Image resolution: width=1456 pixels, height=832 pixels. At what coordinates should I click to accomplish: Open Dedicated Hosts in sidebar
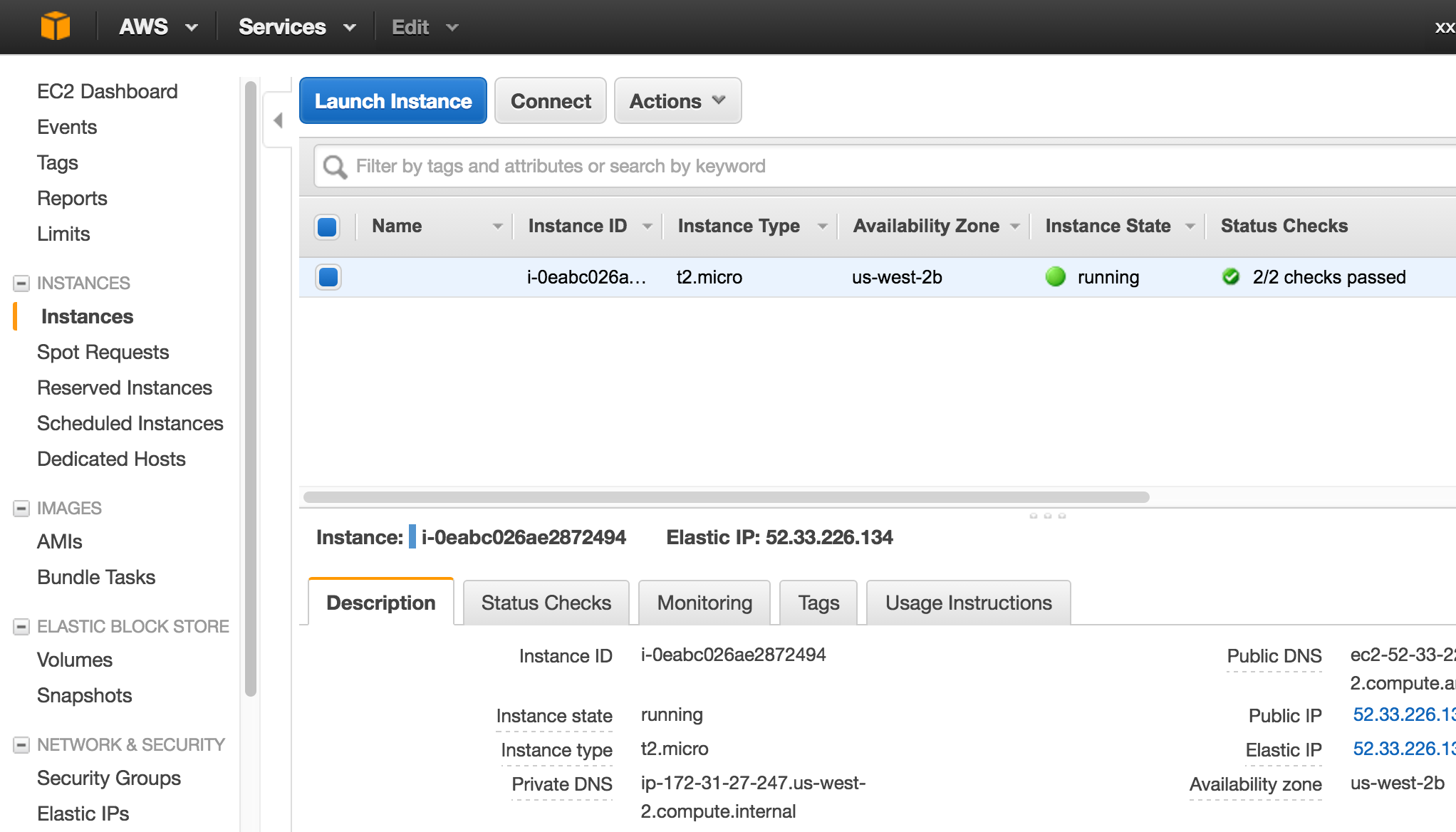[111, 459]
